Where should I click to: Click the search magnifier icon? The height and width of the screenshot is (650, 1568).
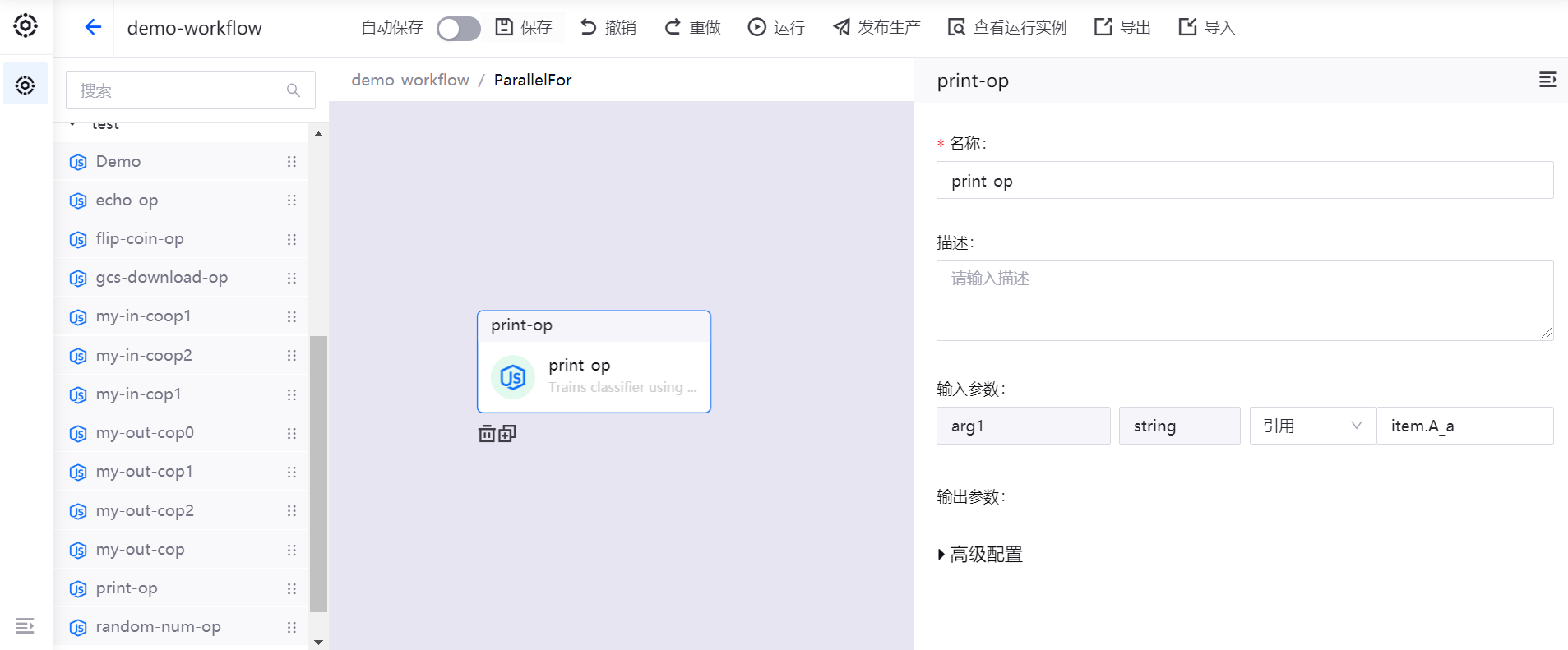click(x=294, y=90)
